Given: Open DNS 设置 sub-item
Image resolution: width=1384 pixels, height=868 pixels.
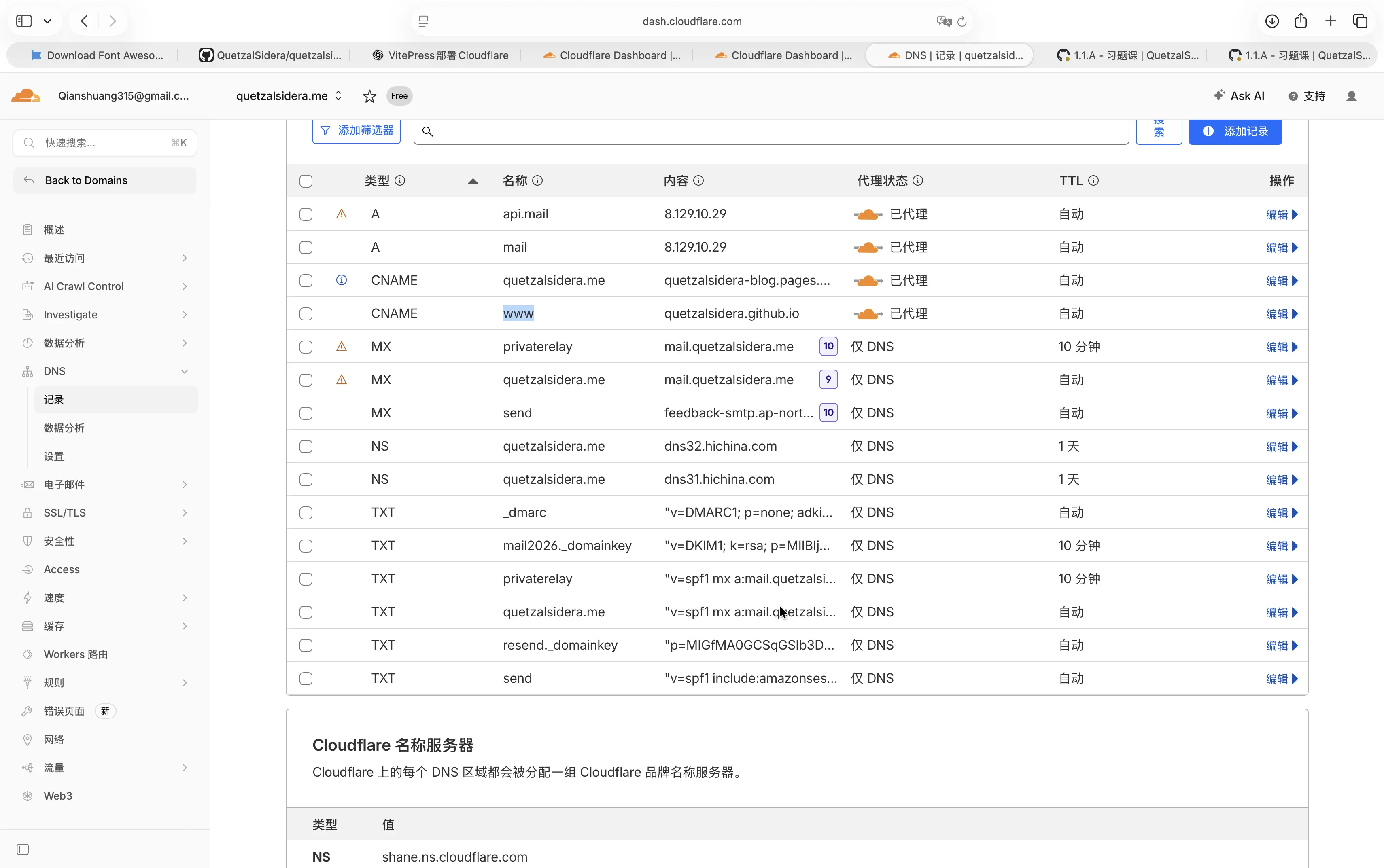Looking at the screenshot, I should click(x=53, y=456).
